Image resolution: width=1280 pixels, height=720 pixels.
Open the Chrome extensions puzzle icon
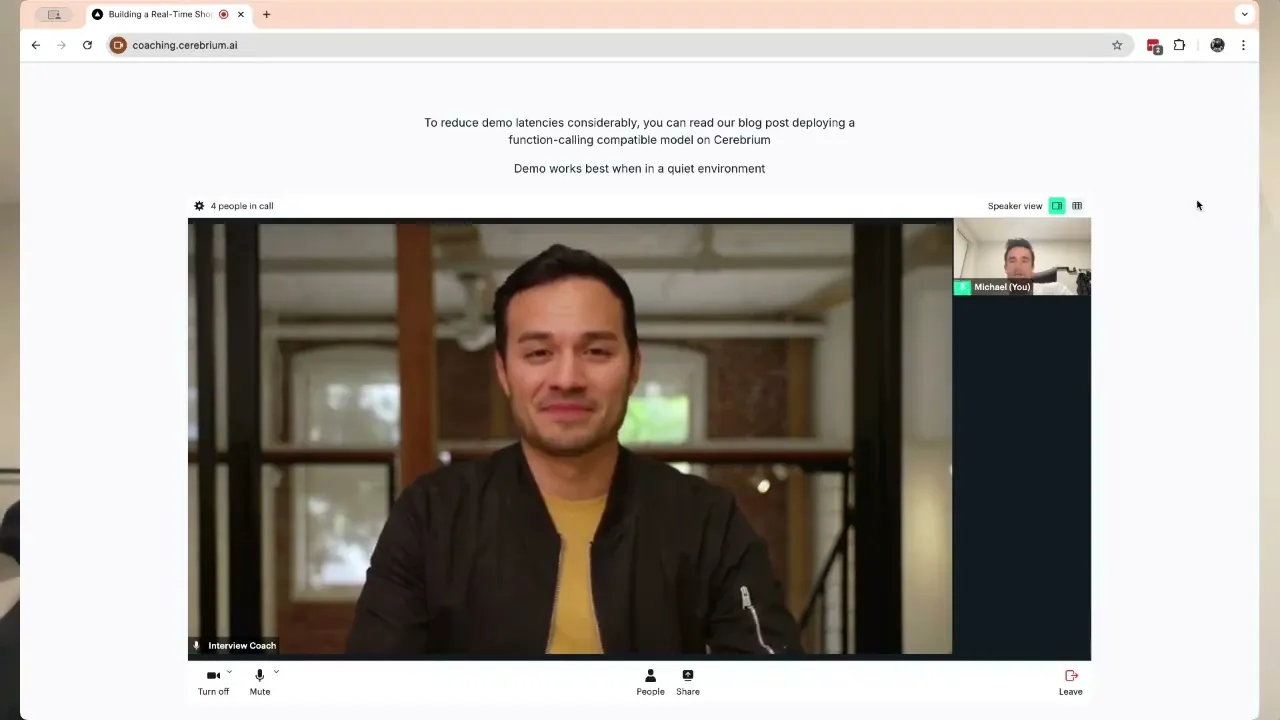point(1180,45)
